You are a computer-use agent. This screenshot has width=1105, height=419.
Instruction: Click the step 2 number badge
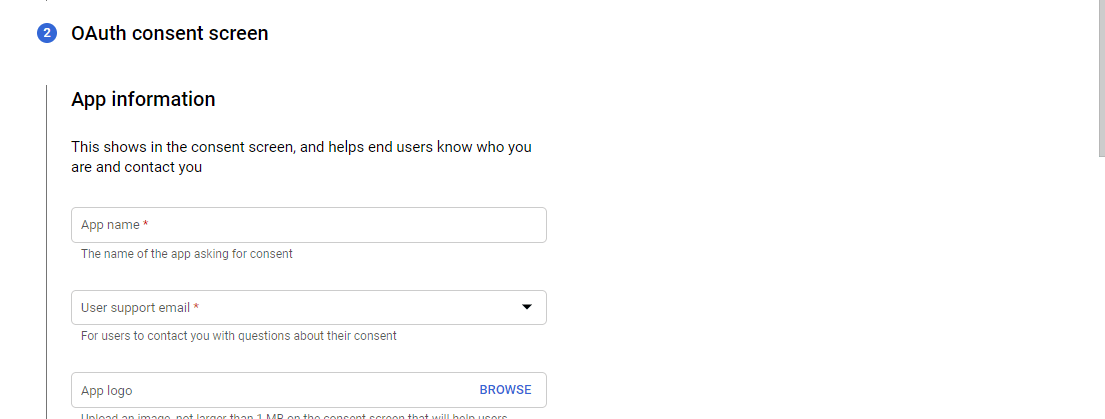tap(47, 34)
